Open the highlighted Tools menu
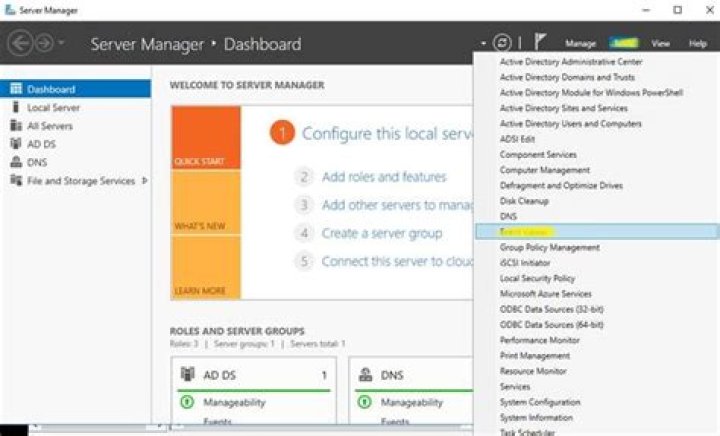Image resolution: width=720 pixels, height=436 pixels. pos(623,43)
